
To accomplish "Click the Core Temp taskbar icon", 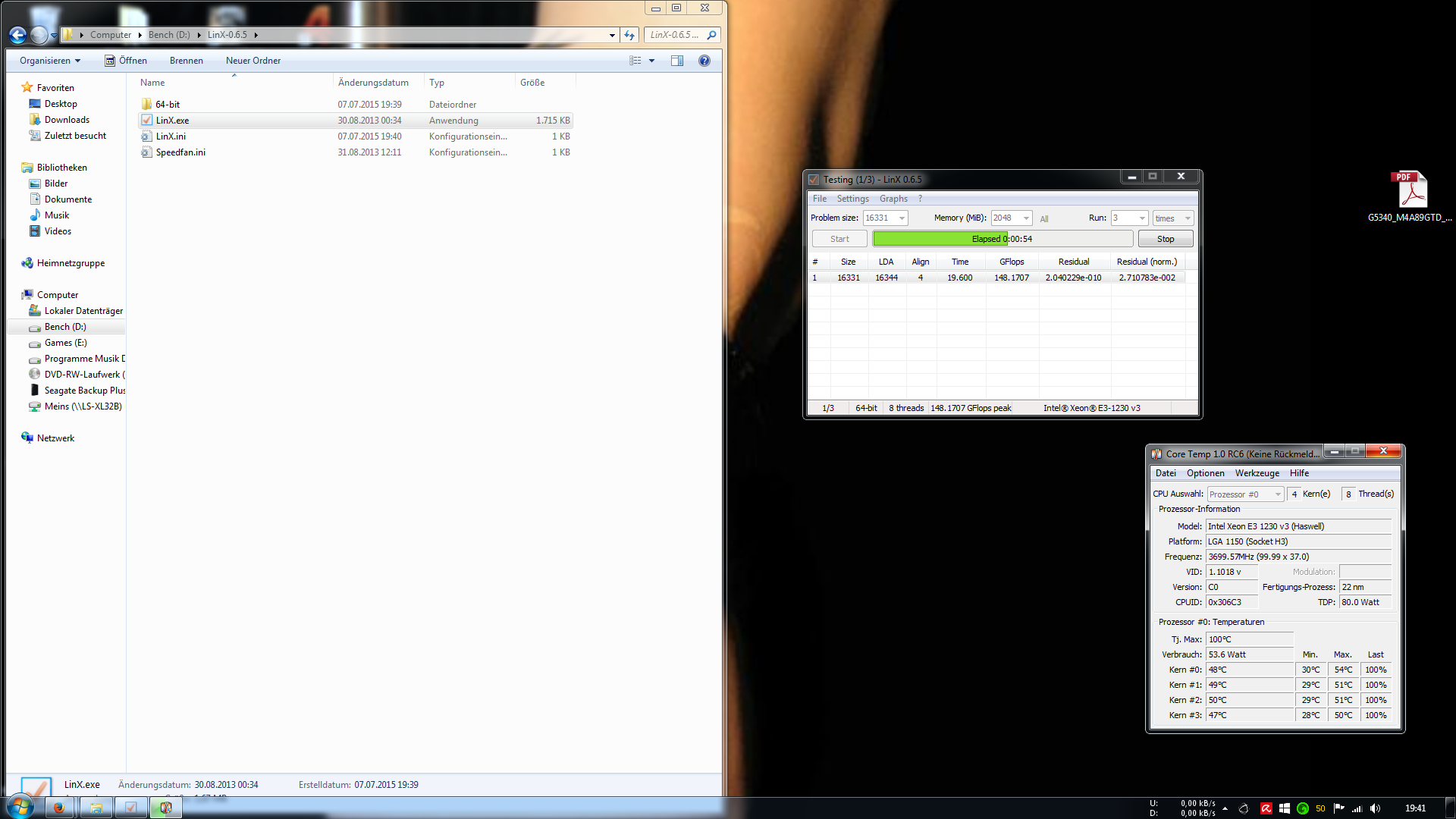I will (165, 808).
